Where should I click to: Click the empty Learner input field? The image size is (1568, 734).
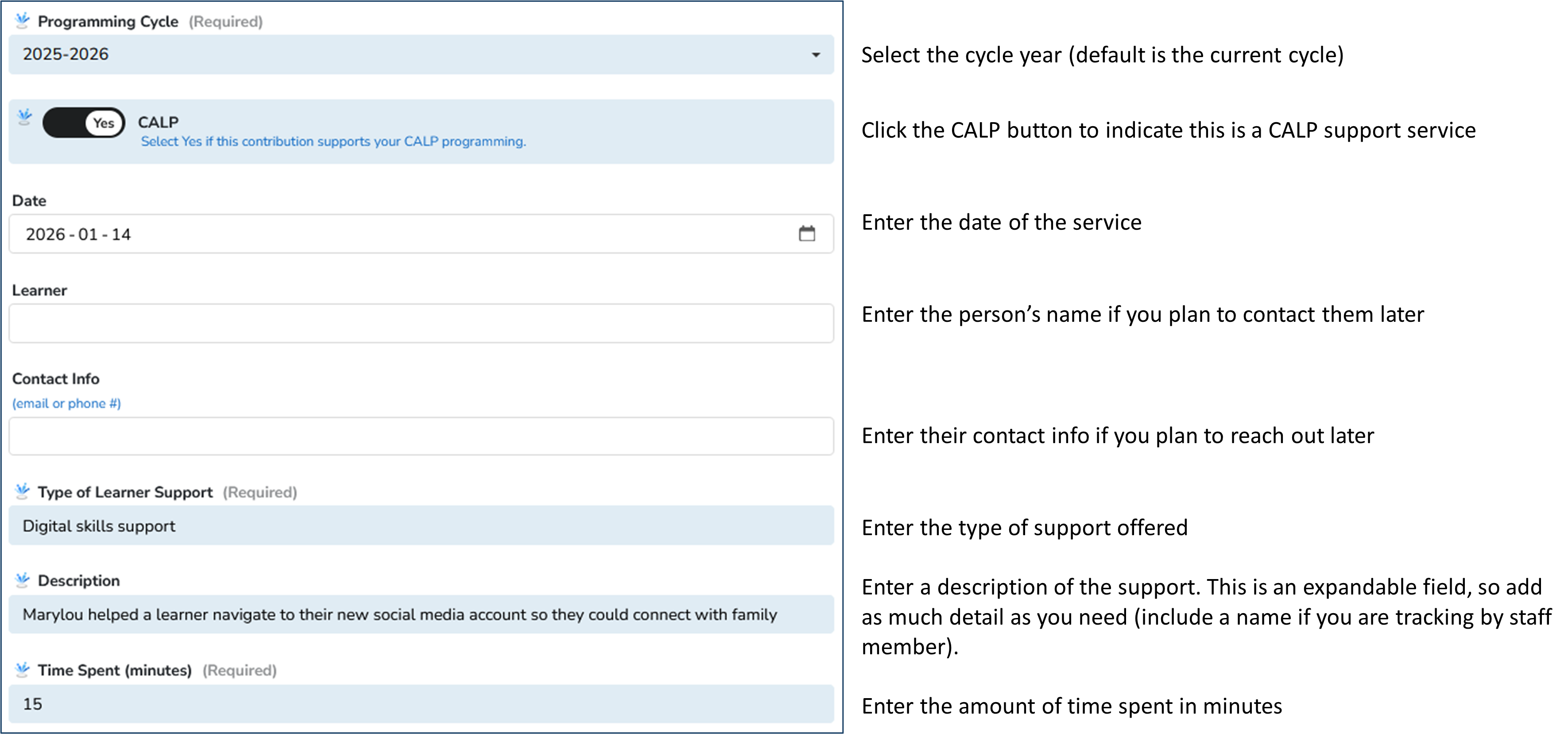(421, 323)
